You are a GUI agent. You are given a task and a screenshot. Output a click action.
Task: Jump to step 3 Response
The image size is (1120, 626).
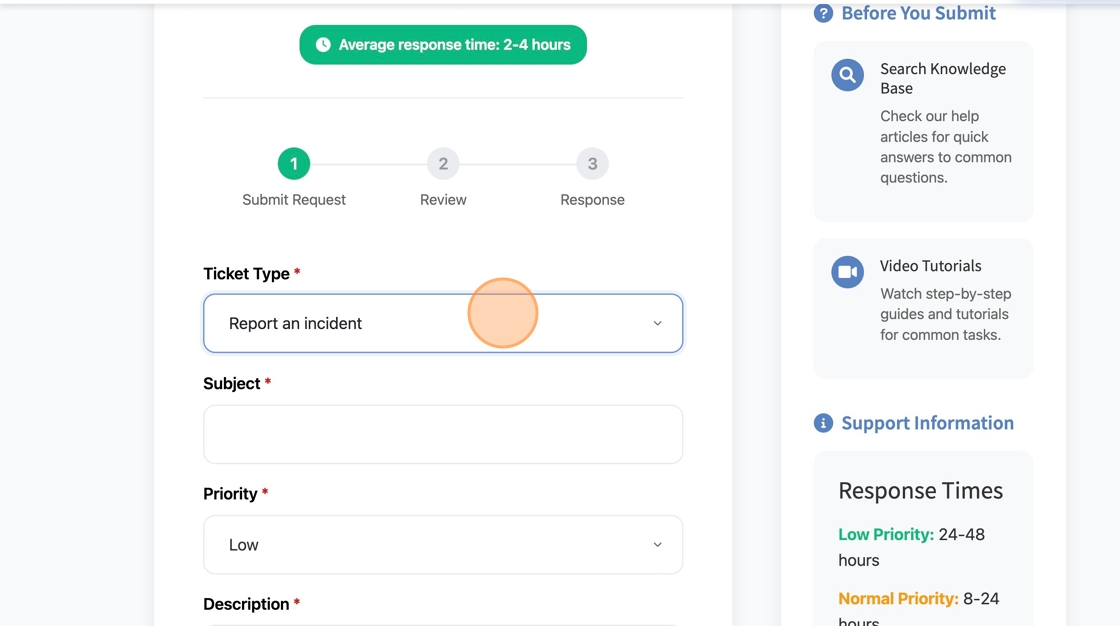tap(592, 163)
